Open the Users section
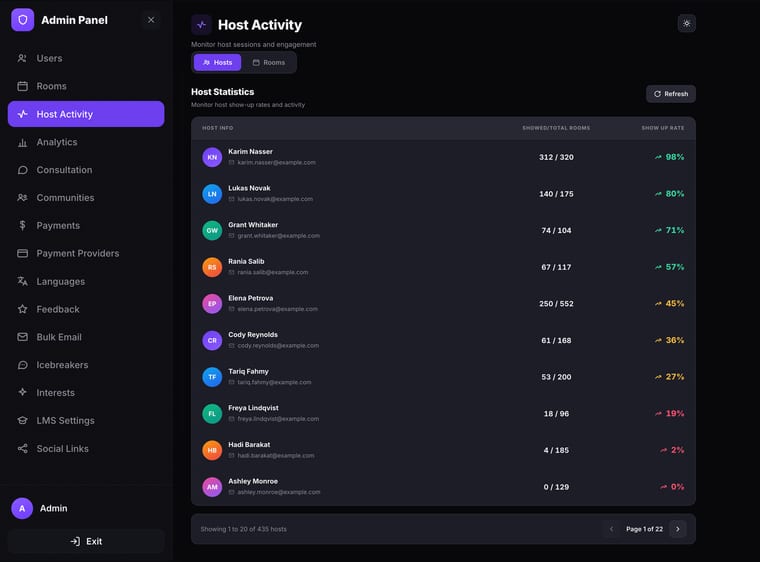Image resolution: width=760 pixels, height=562 pixels. [x=86, y=58]
